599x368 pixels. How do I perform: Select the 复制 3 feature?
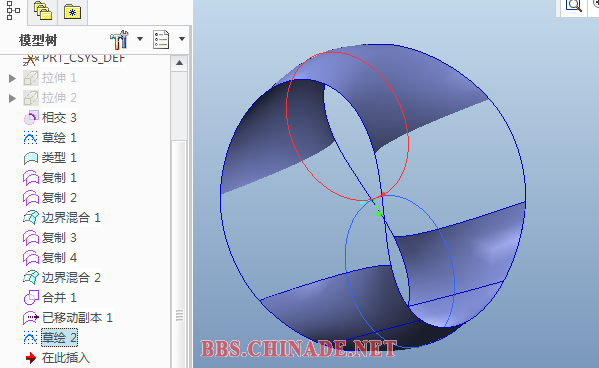(x=59, y=238)
